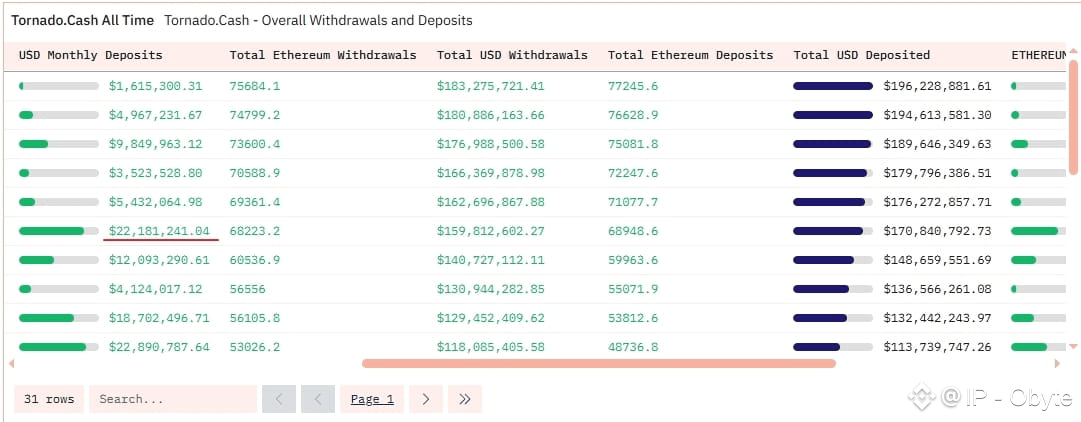Viewport: 1081px width, 422px height.
Task: Select total deposited value $136,566,261.08
Action: [x=938, y=289]
